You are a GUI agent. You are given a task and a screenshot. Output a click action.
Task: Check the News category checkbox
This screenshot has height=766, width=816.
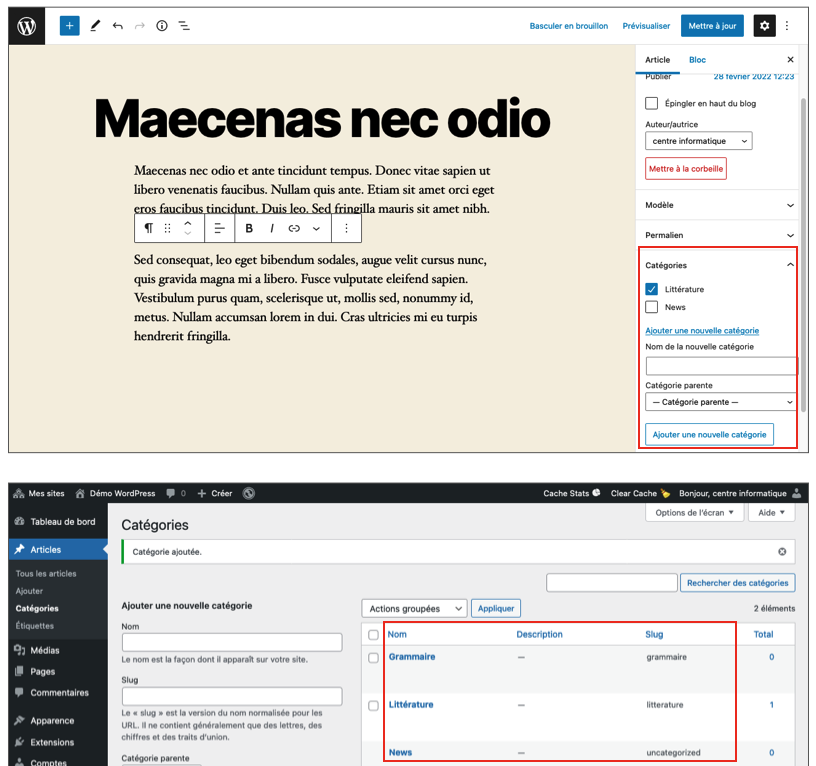point(652,307)
